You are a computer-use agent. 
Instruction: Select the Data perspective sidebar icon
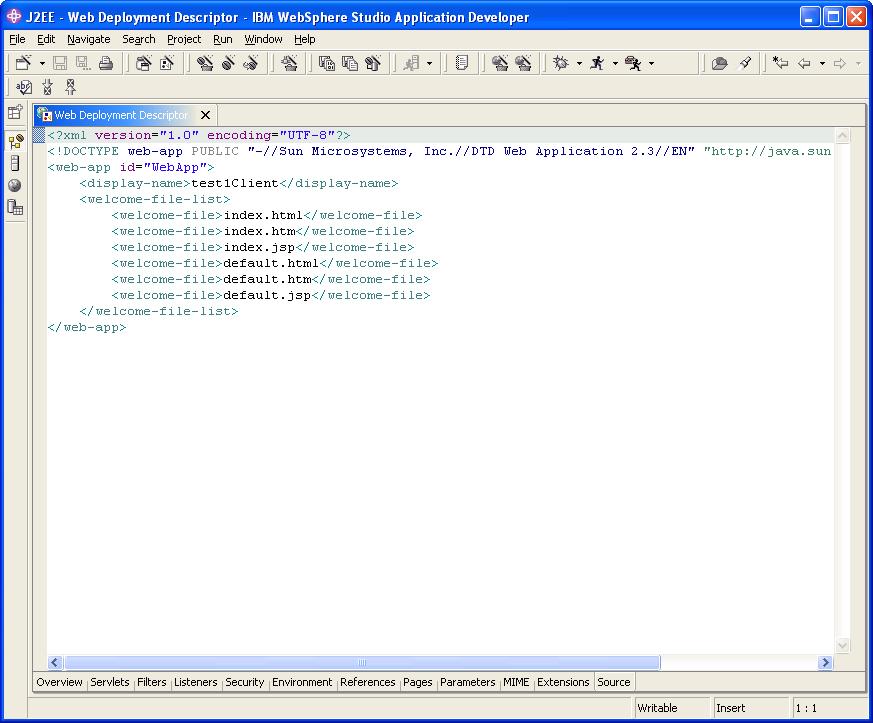point(15,208)
